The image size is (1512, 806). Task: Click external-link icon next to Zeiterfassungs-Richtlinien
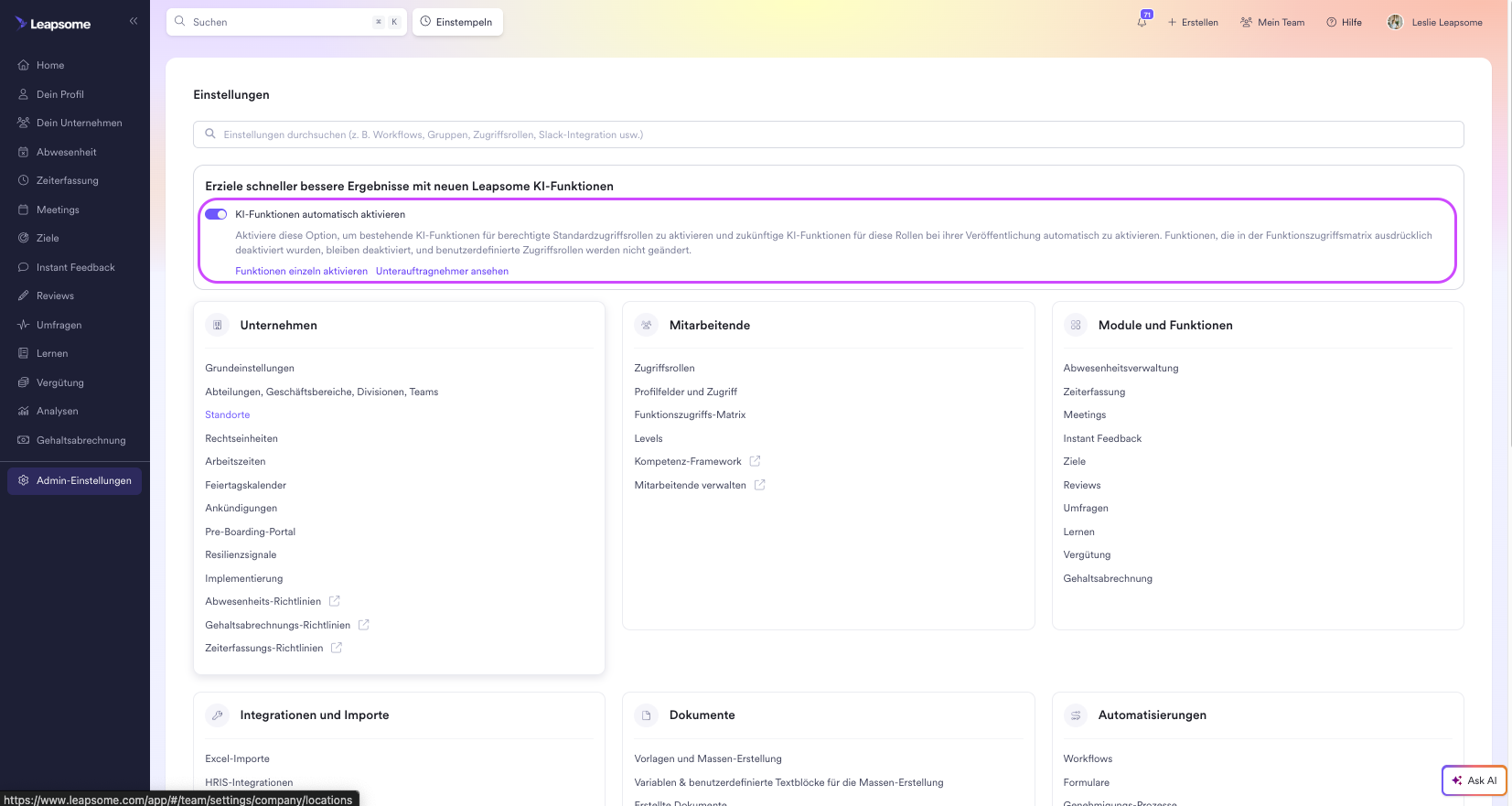point(337,648)
